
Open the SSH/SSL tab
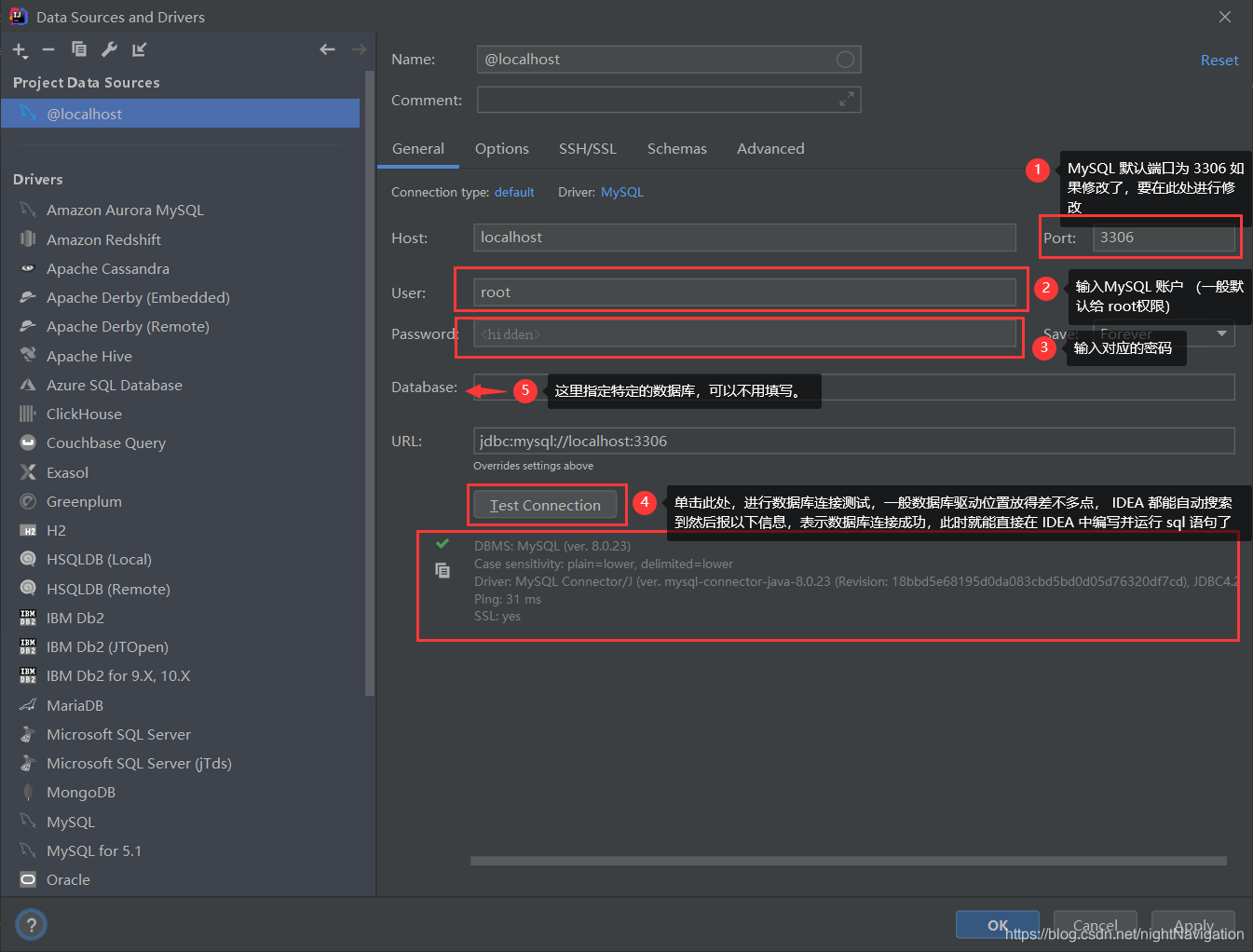pos(588,149)
